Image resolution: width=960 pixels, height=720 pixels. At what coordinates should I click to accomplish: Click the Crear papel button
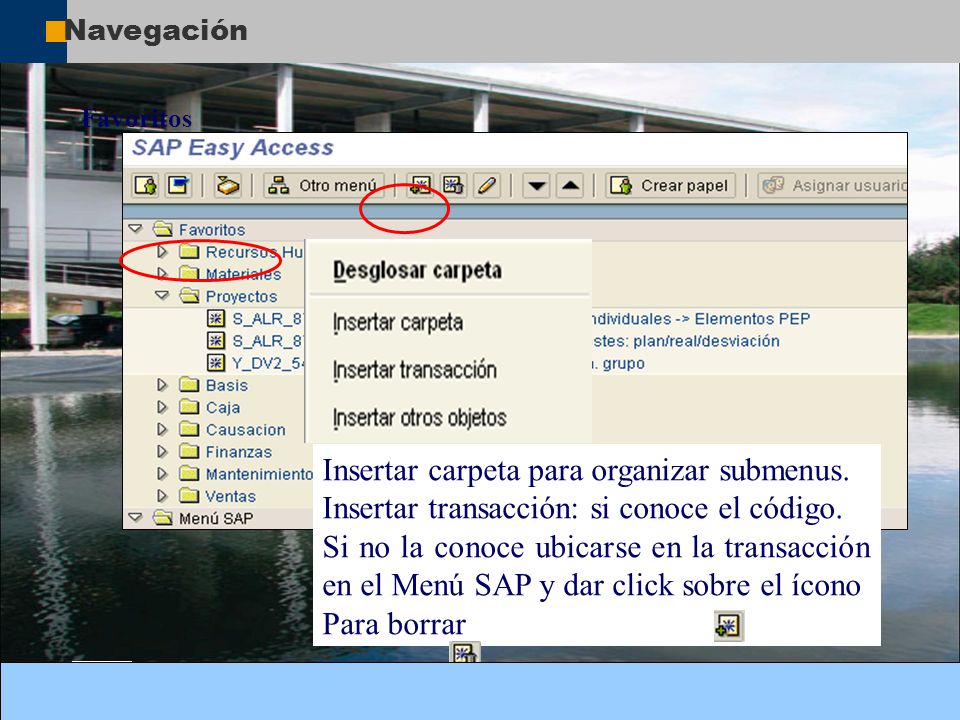[x=670, y=185]
